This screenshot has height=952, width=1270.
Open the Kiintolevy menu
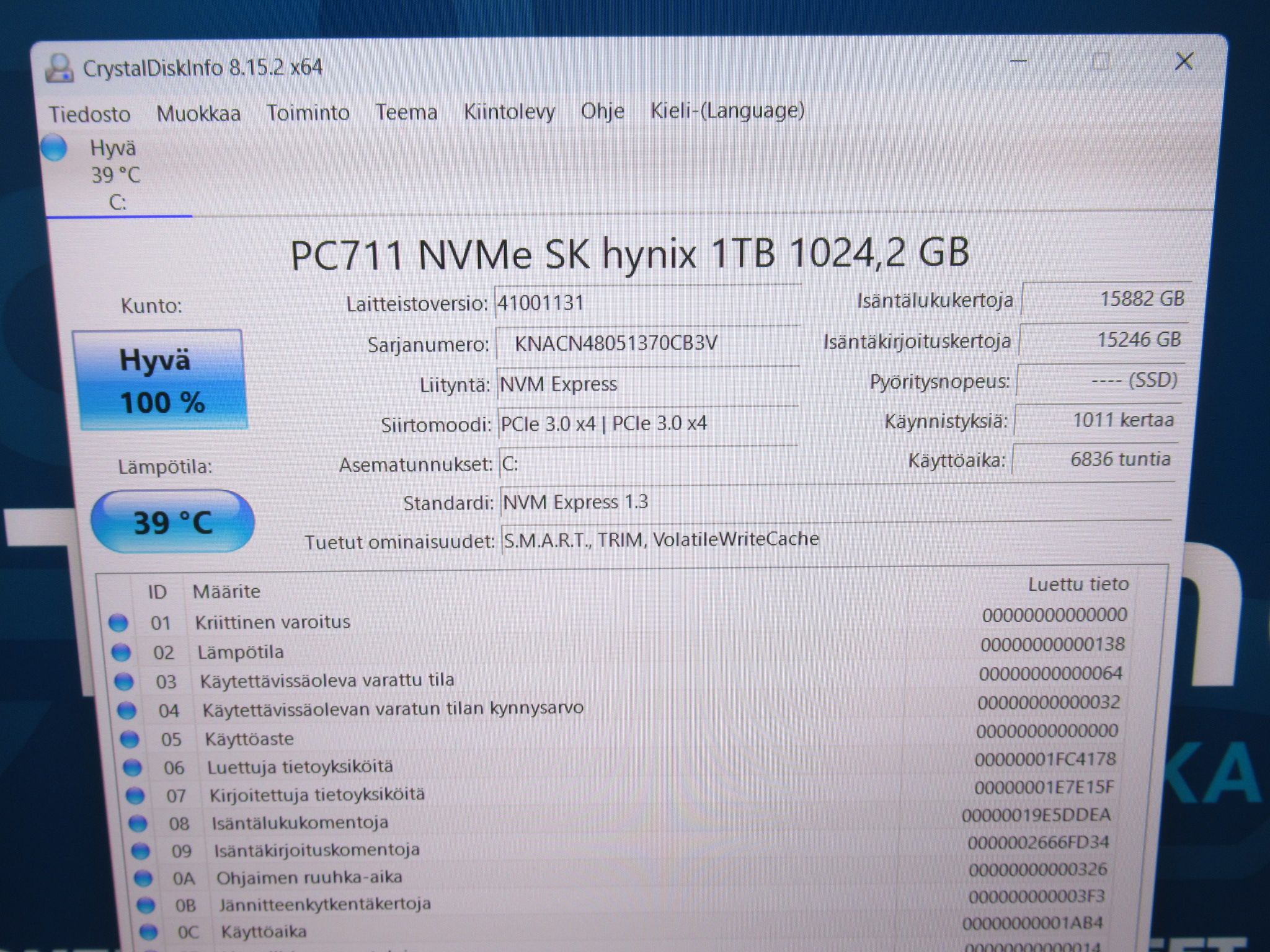(x=509, y=112)
